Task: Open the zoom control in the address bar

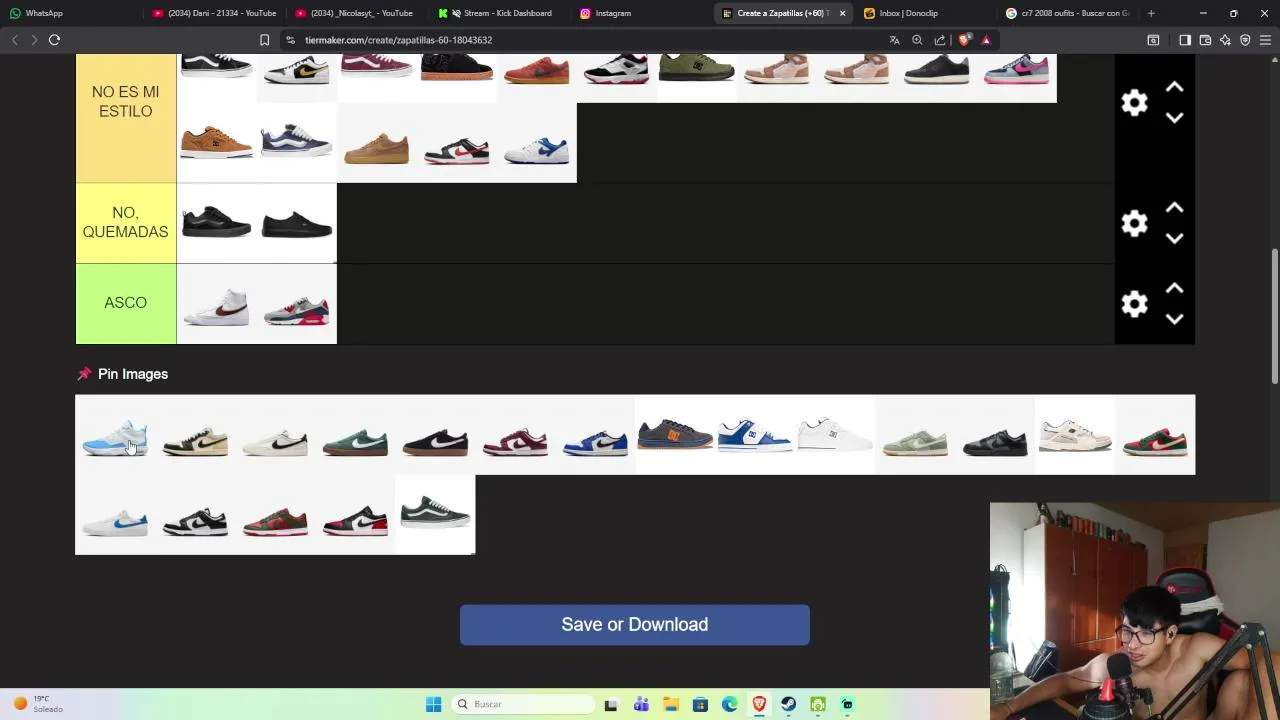Action: (x=917, y=40)
